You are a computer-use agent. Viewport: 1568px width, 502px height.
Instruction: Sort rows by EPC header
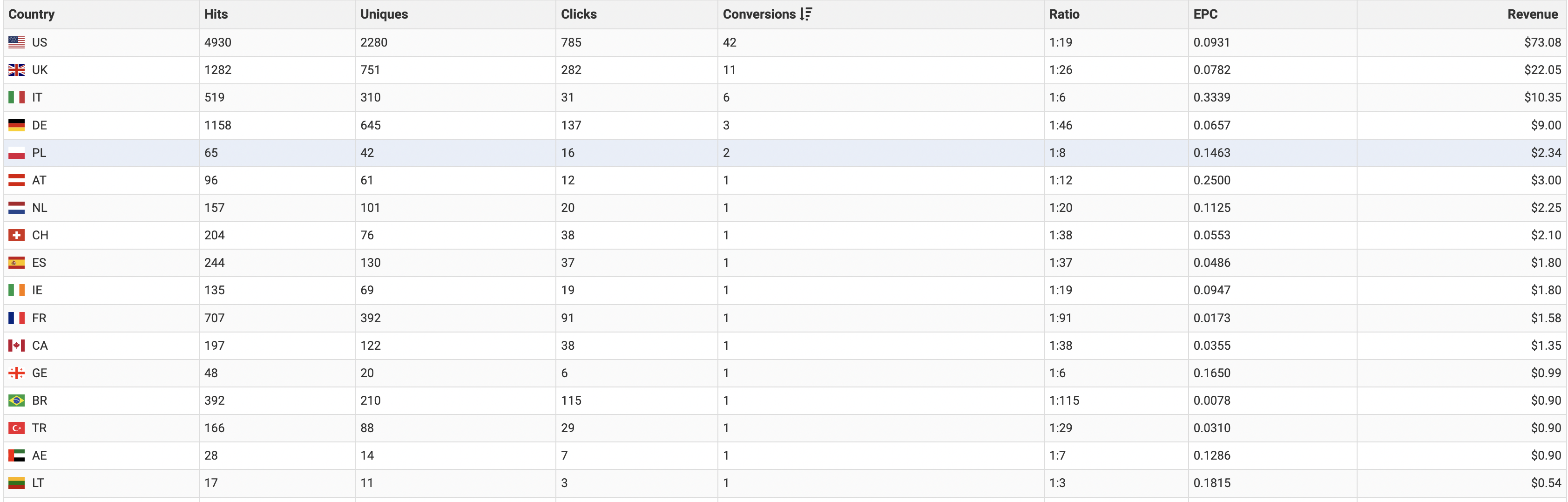click(1204, 14)
